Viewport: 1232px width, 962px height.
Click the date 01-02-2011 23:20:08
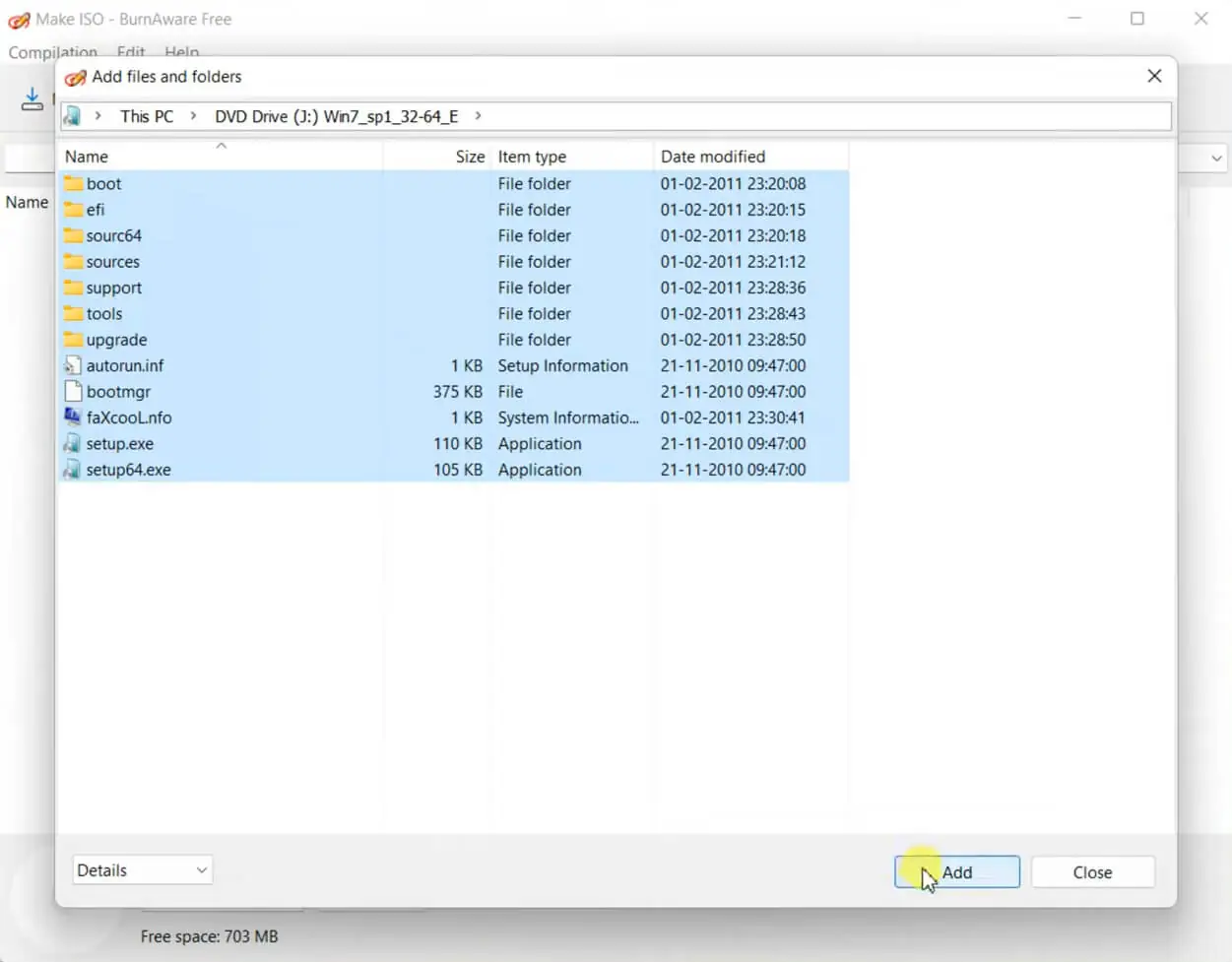coord(733,183)
